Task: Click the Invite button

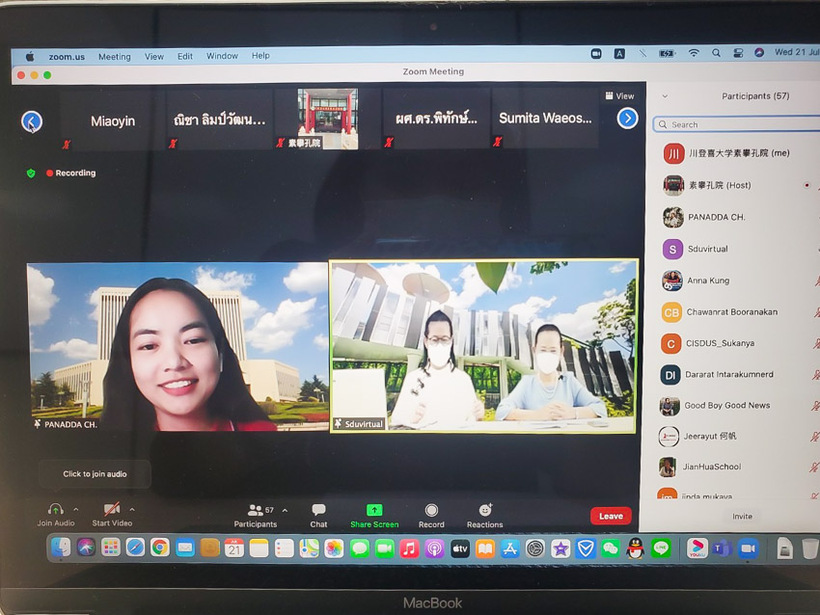Action: 742,516
